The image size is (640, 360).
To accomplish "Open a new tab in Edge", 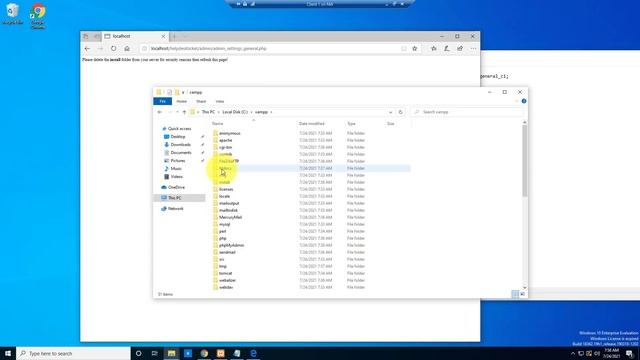I will click(174, 36).
